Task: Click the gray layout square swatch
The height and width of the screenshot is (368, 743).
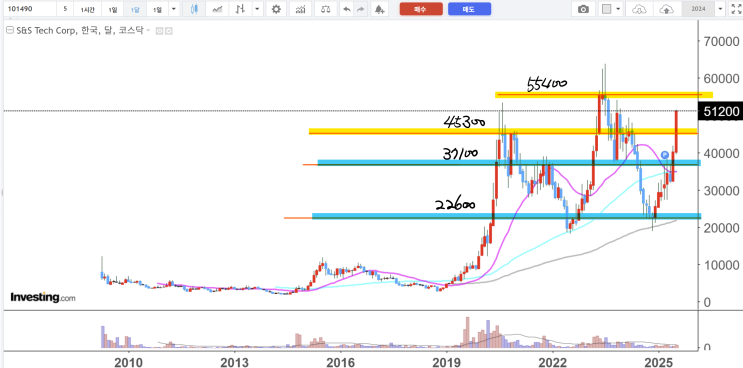Action: [607, 9]
